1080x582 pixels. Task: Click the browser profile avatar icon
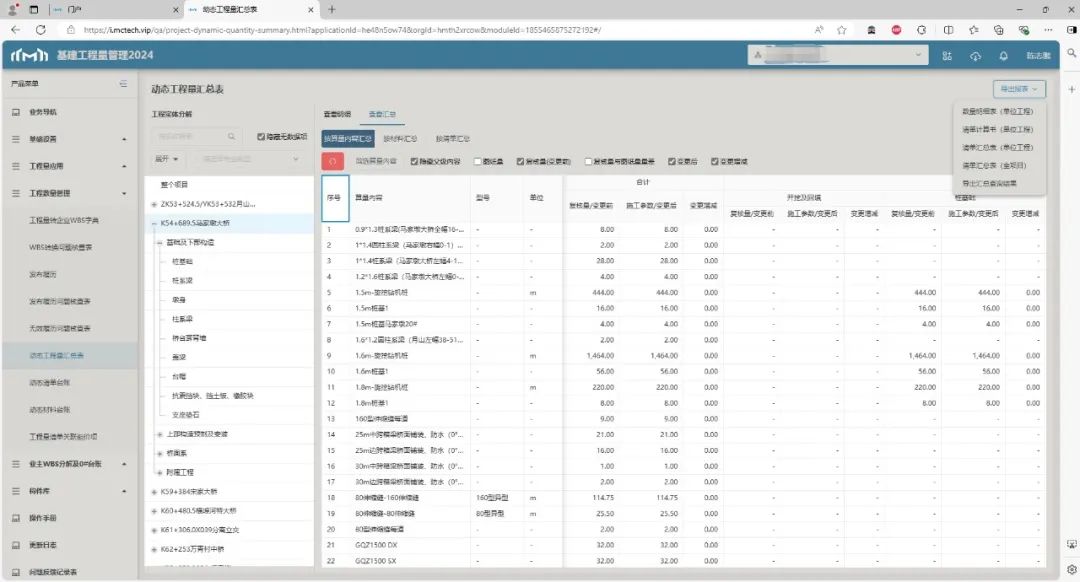click(12, 10)
